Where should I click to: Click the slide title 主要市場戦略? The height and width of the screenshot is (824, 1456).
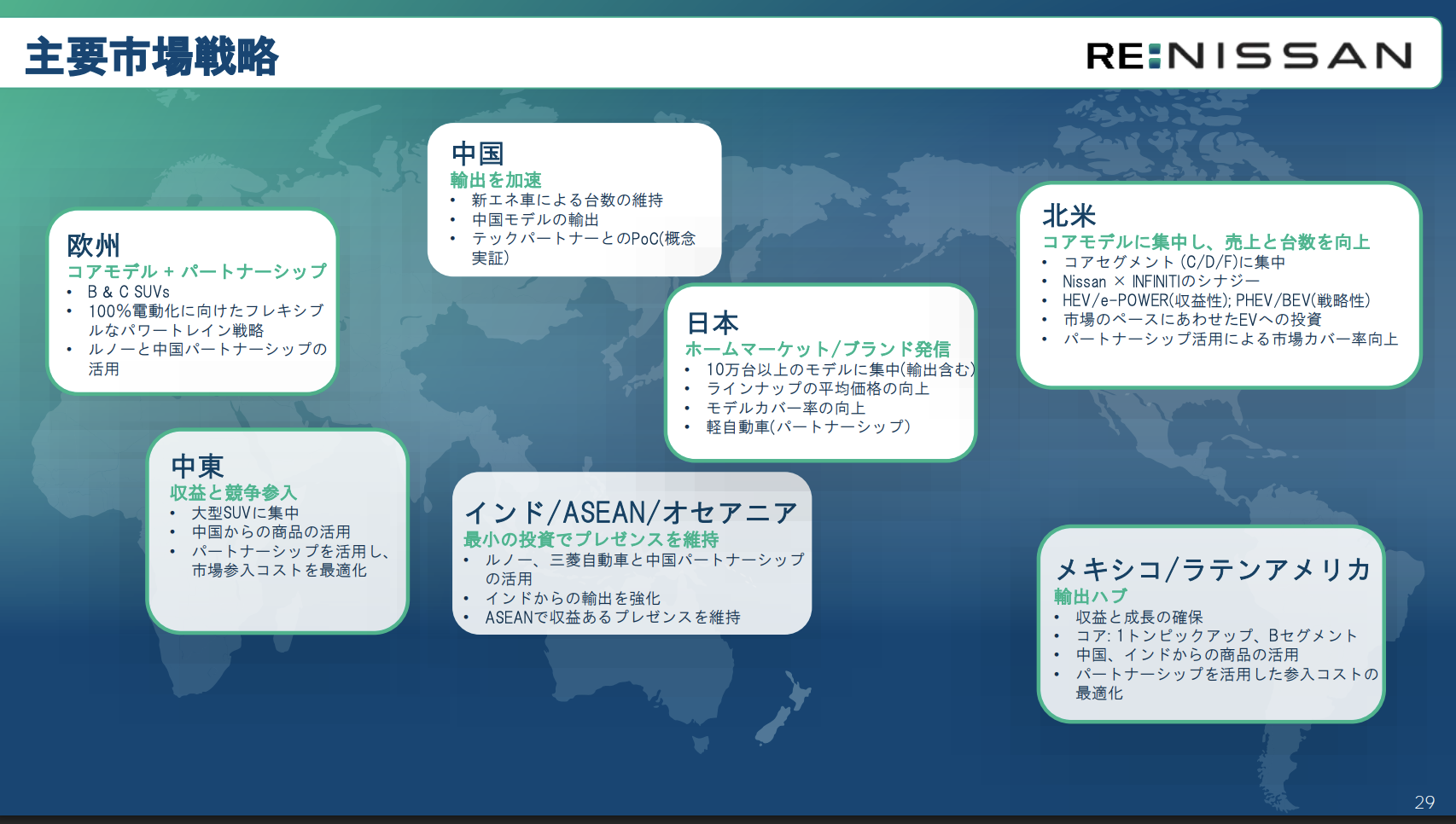pyautogui.click(x=152, y=56)
